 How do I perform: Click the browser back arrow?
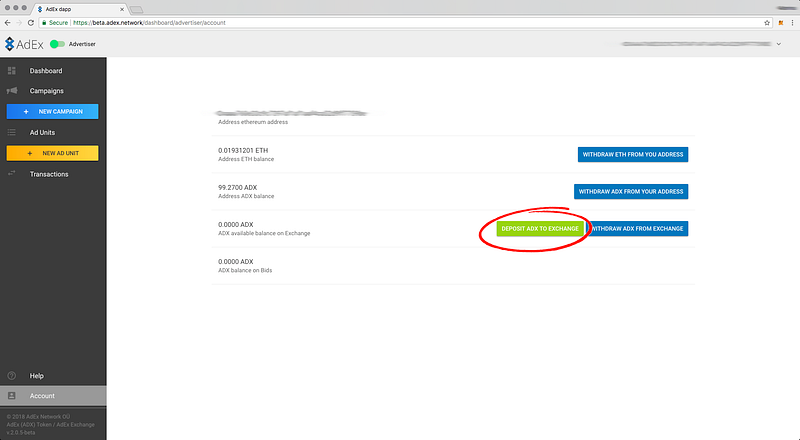point(7,22)
